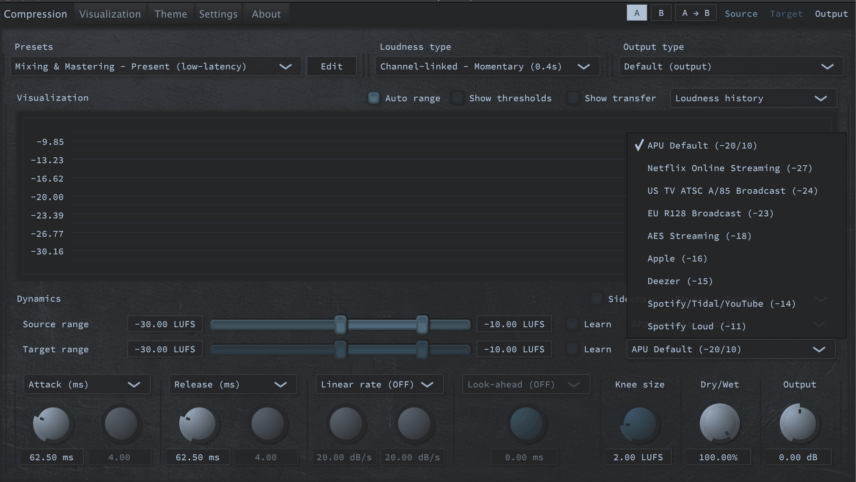Click the Dry/Wet knob
This screenshot has height=482, width=856.
coord(720,423)
